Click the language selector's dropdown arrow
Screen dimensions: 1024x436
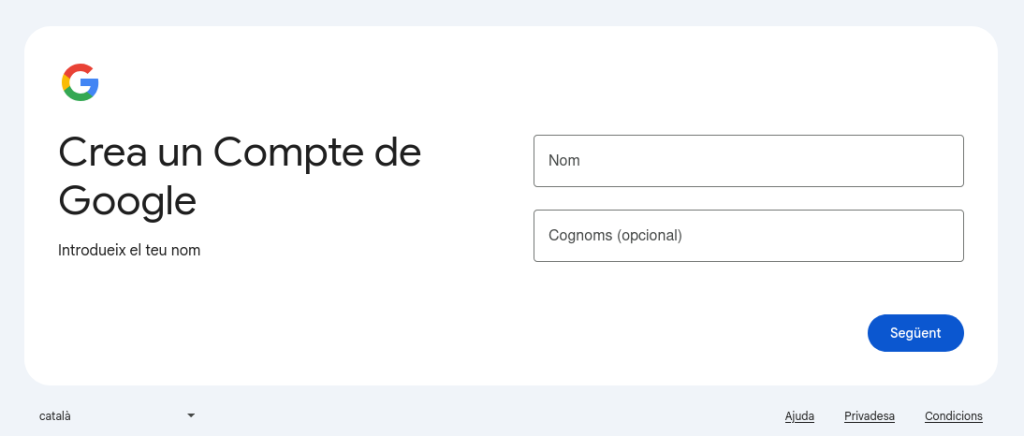(x=191, y=415)
